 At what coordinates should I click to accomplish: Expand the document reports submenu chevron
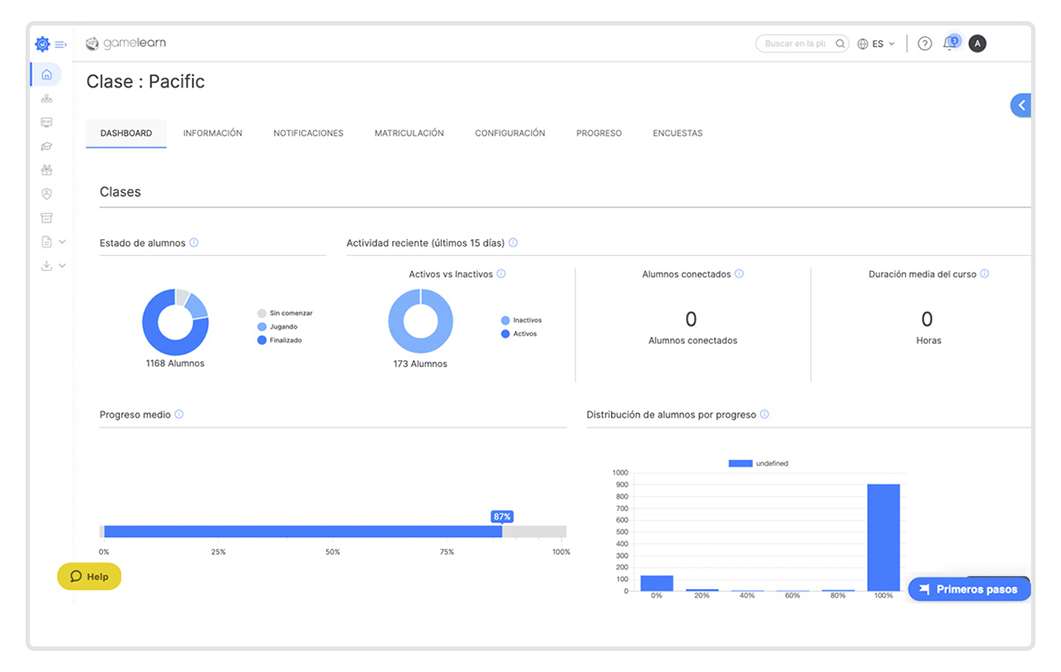tap(62, 242)
